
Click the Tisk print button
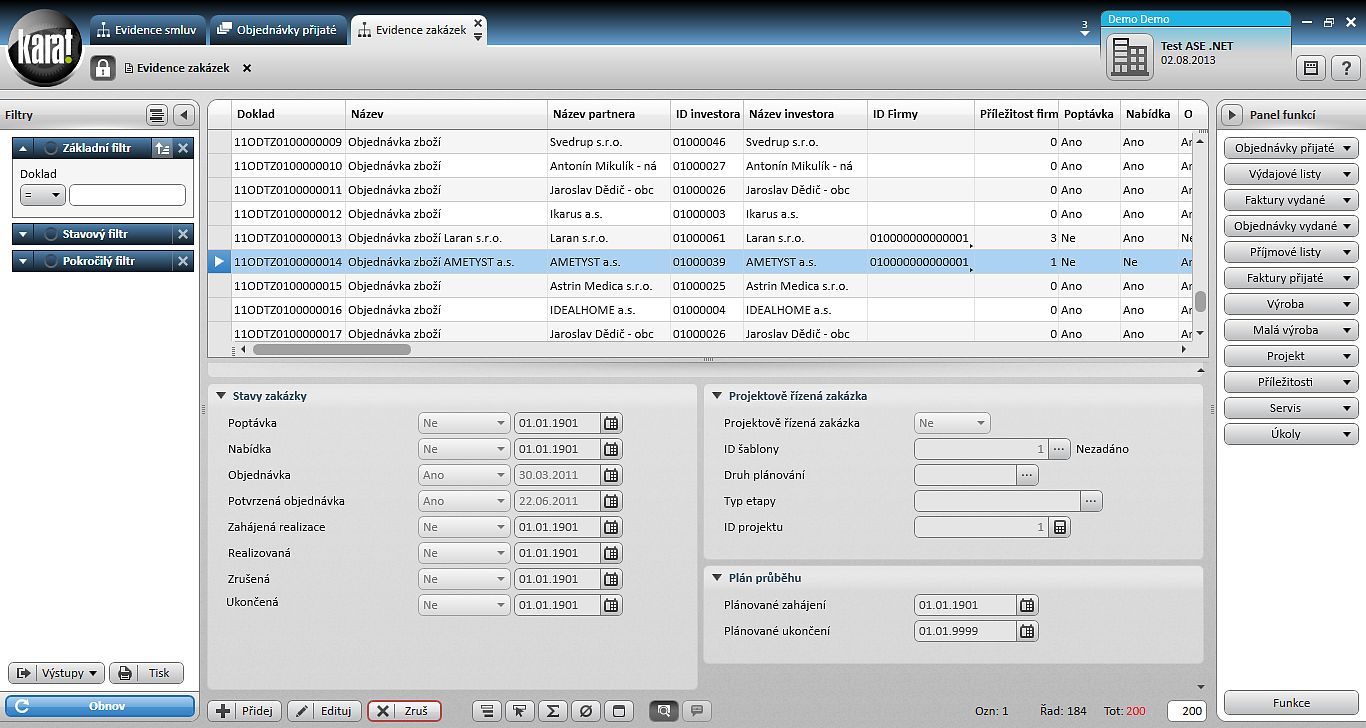click(146, 673)
